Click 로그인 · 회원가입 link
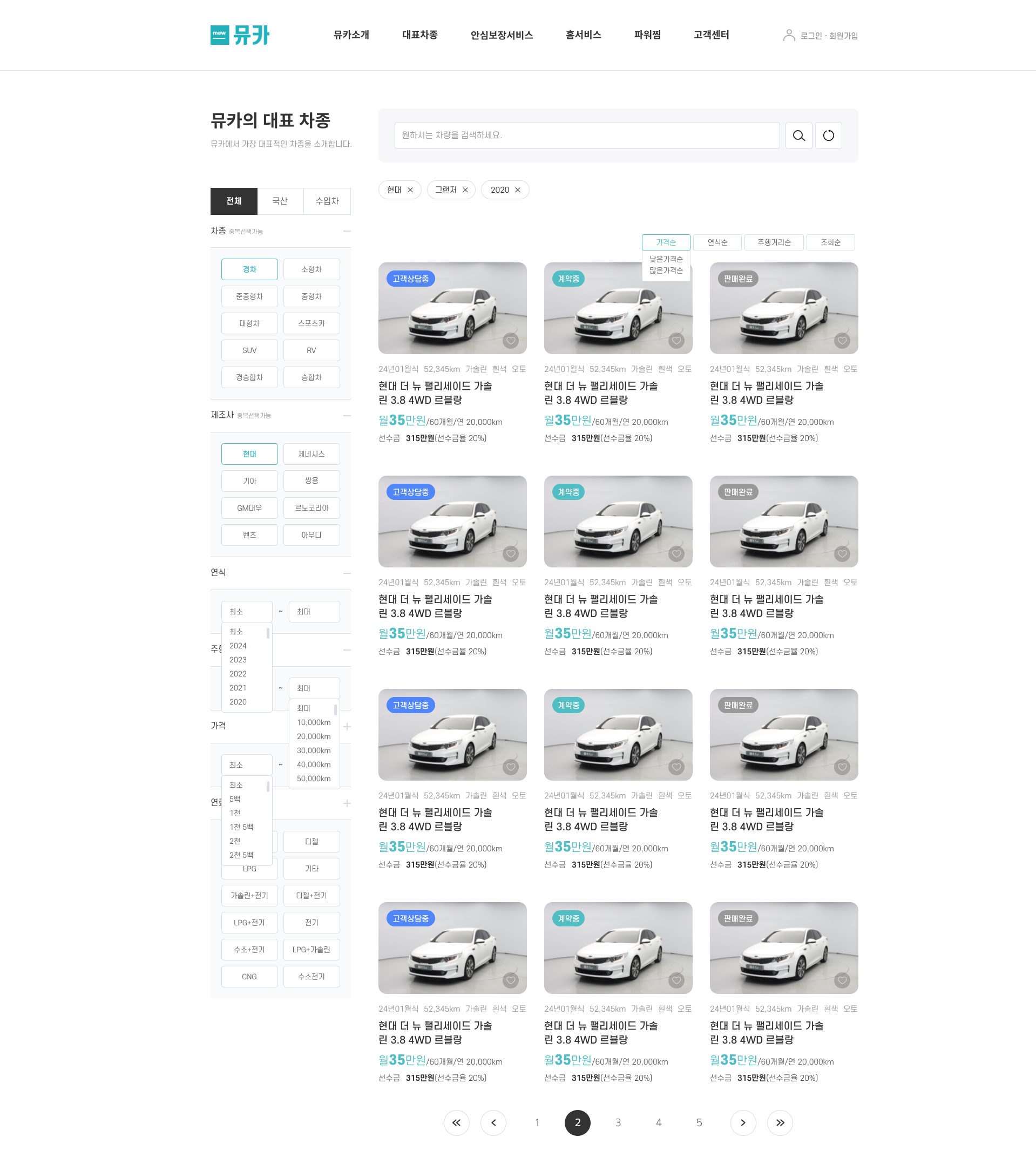1036x1151 pixels. tap(829, 36)
